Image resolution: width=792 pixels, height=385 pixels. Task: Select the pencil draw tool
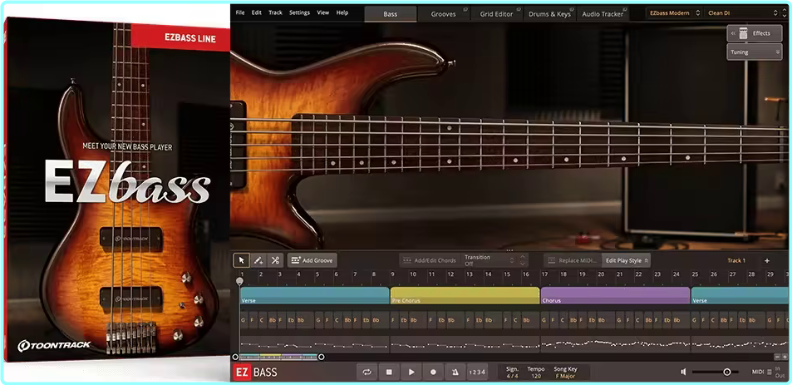coord(258,260)
